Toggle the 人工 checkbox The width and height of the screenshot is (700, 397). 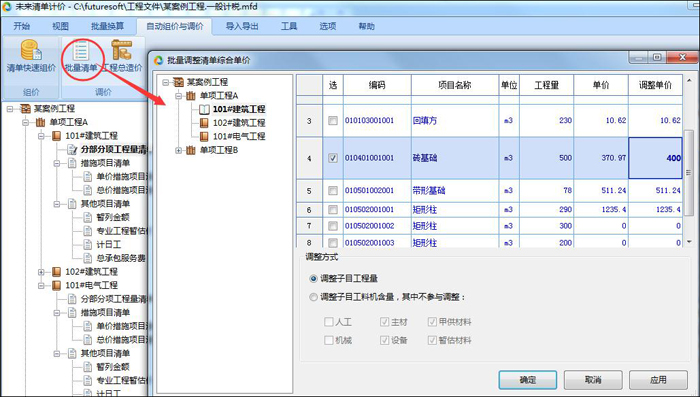tap(329, 322)
